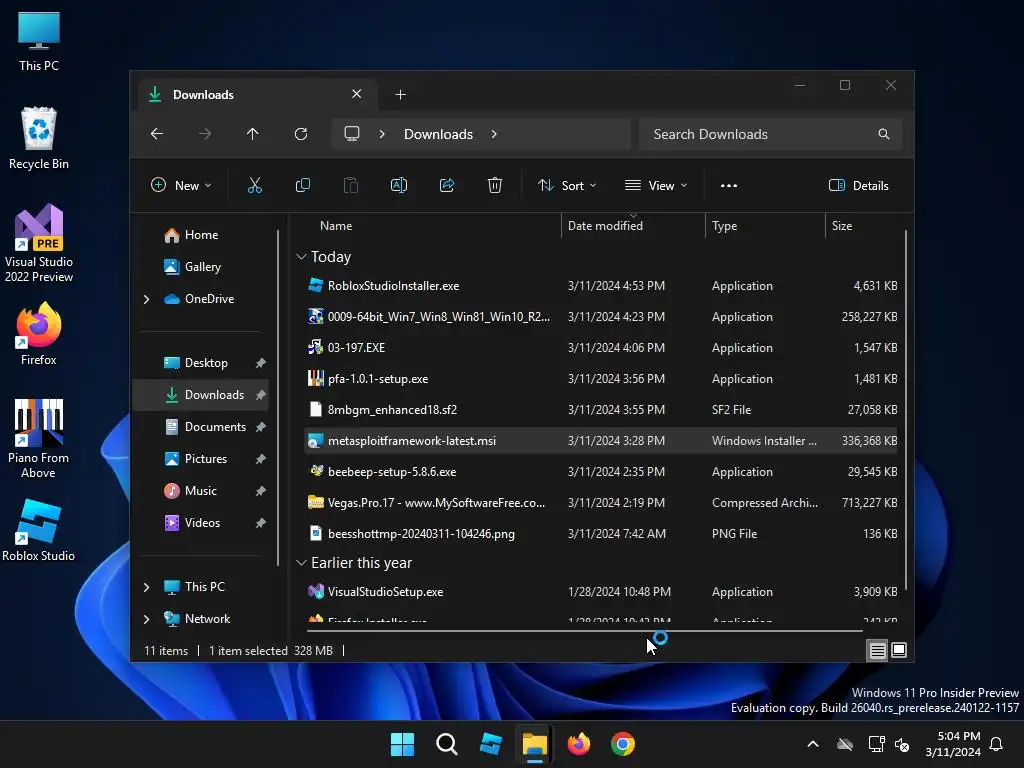Screen dimensions: 1024x768
Task: Close the Downloads tab
Action: [x=357, y=94]
